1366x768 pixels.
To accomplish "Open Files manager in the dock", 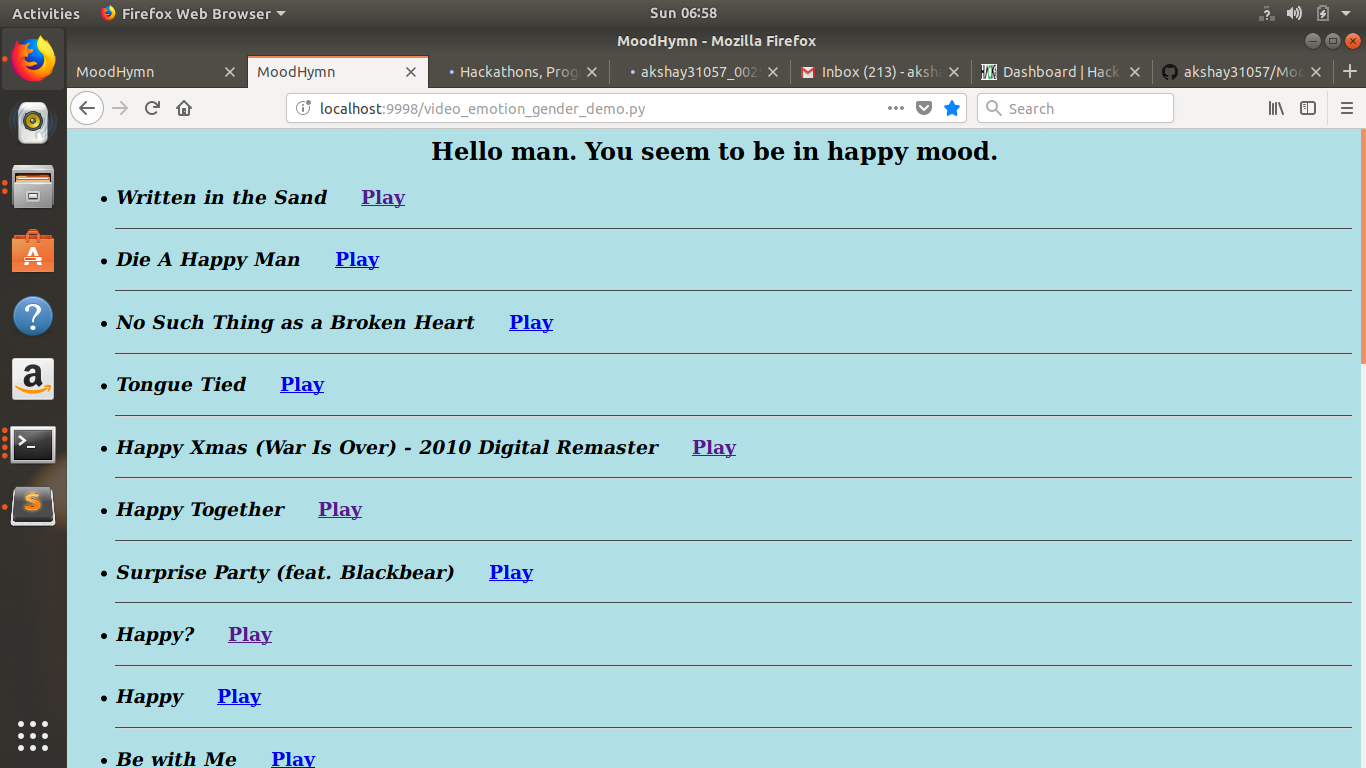I will pos(33,187).
